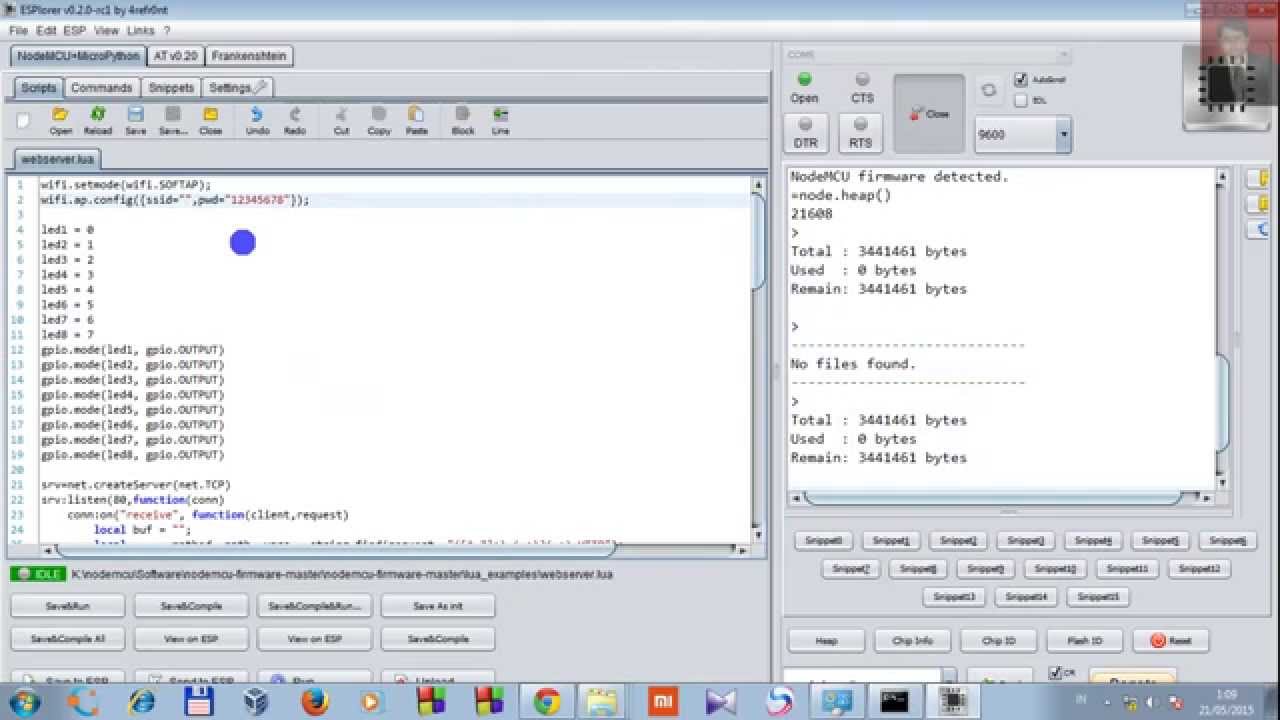Cut selected text in the editor
The image size is (1280, 720).
341,121
